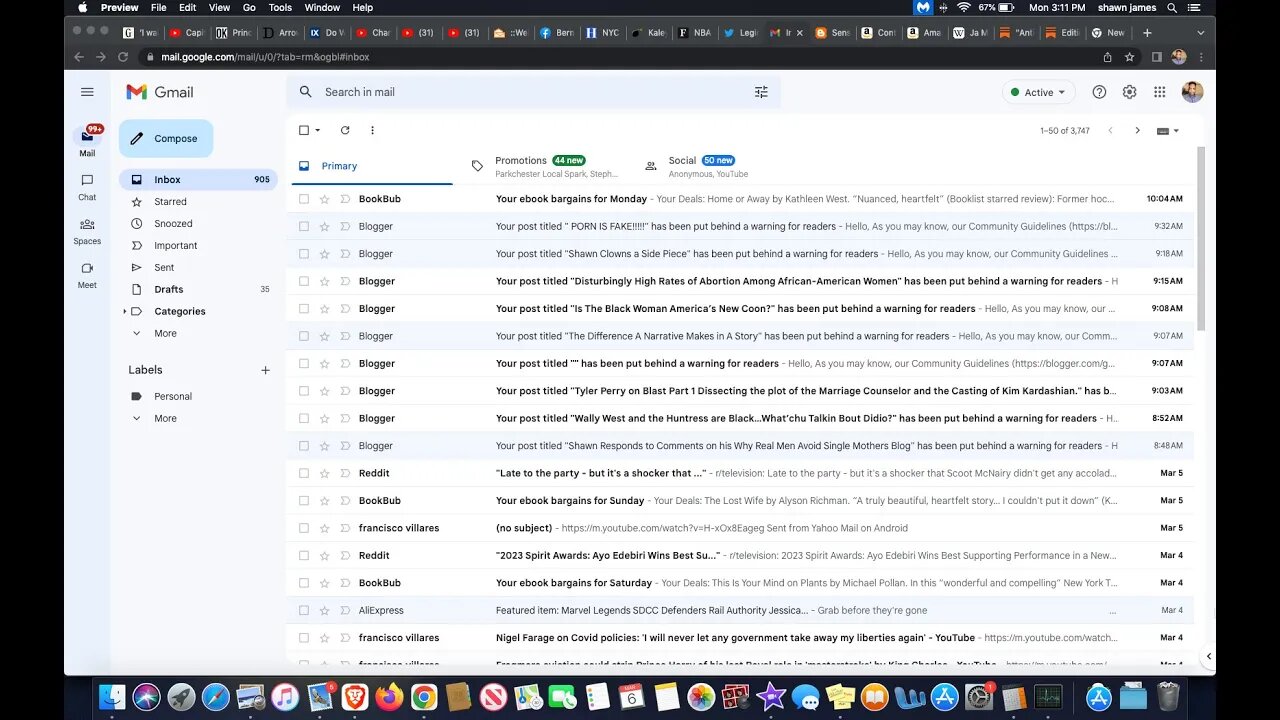
Task: Open the Inbox folder in sidebar
Action: 198,180
